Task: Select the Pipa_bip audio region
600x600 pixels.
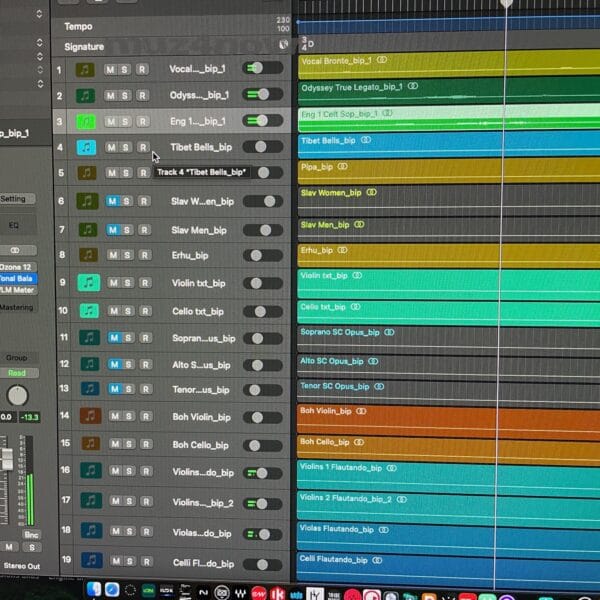Action: [x=449, y=171]
